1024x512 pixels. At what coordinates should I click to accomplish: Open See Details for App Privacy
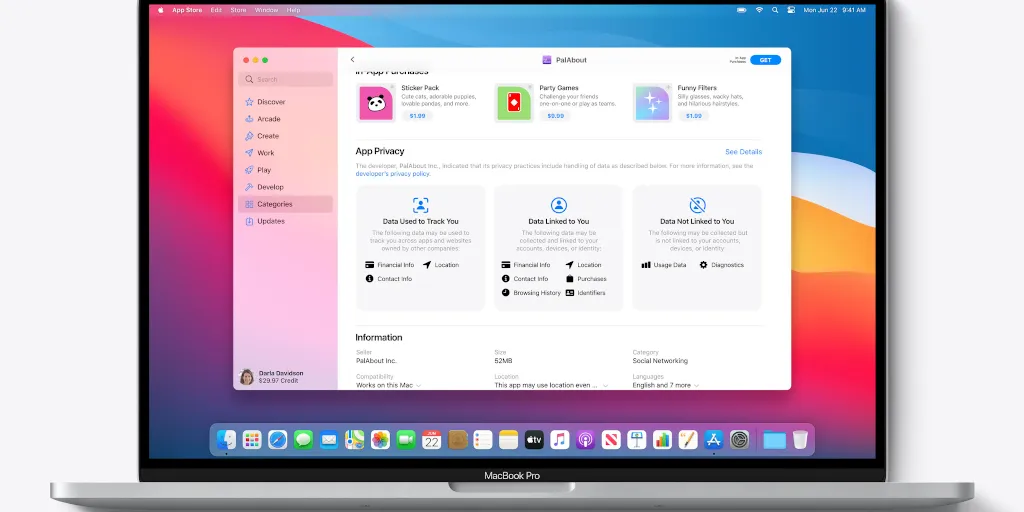[743, 152]
